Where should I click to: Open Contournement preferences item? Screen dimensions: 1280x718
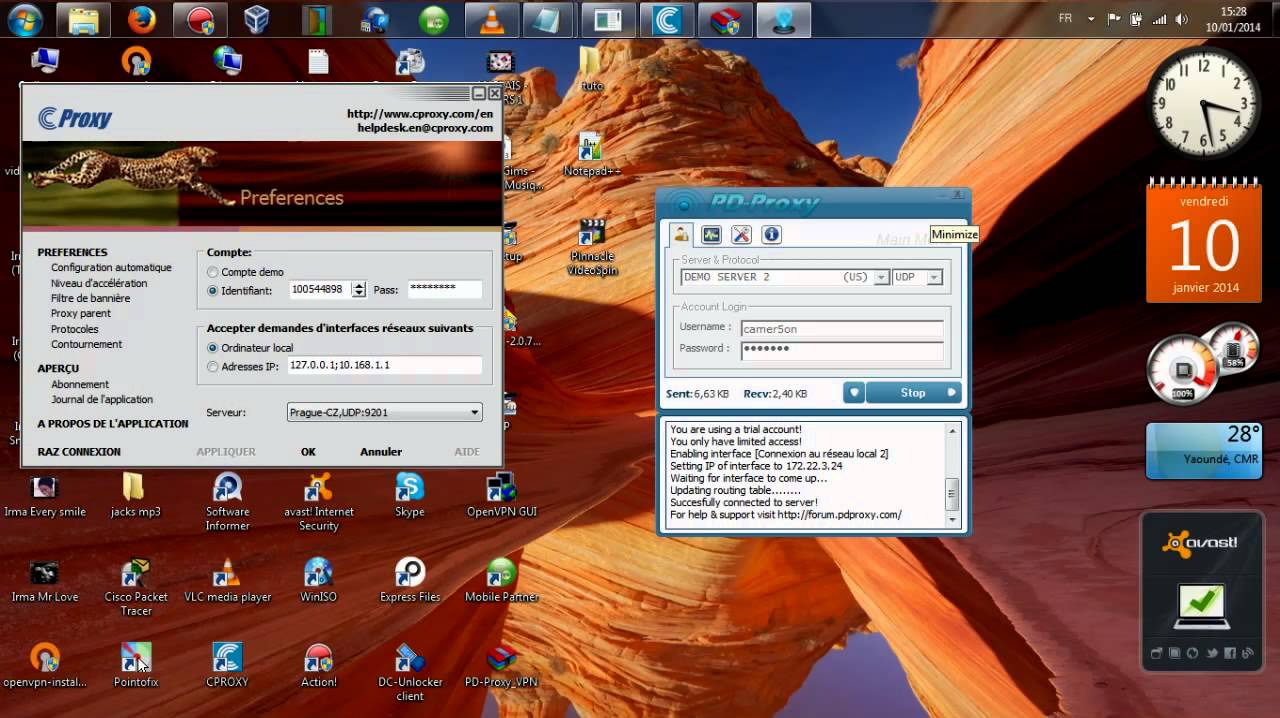click(86, 344)
